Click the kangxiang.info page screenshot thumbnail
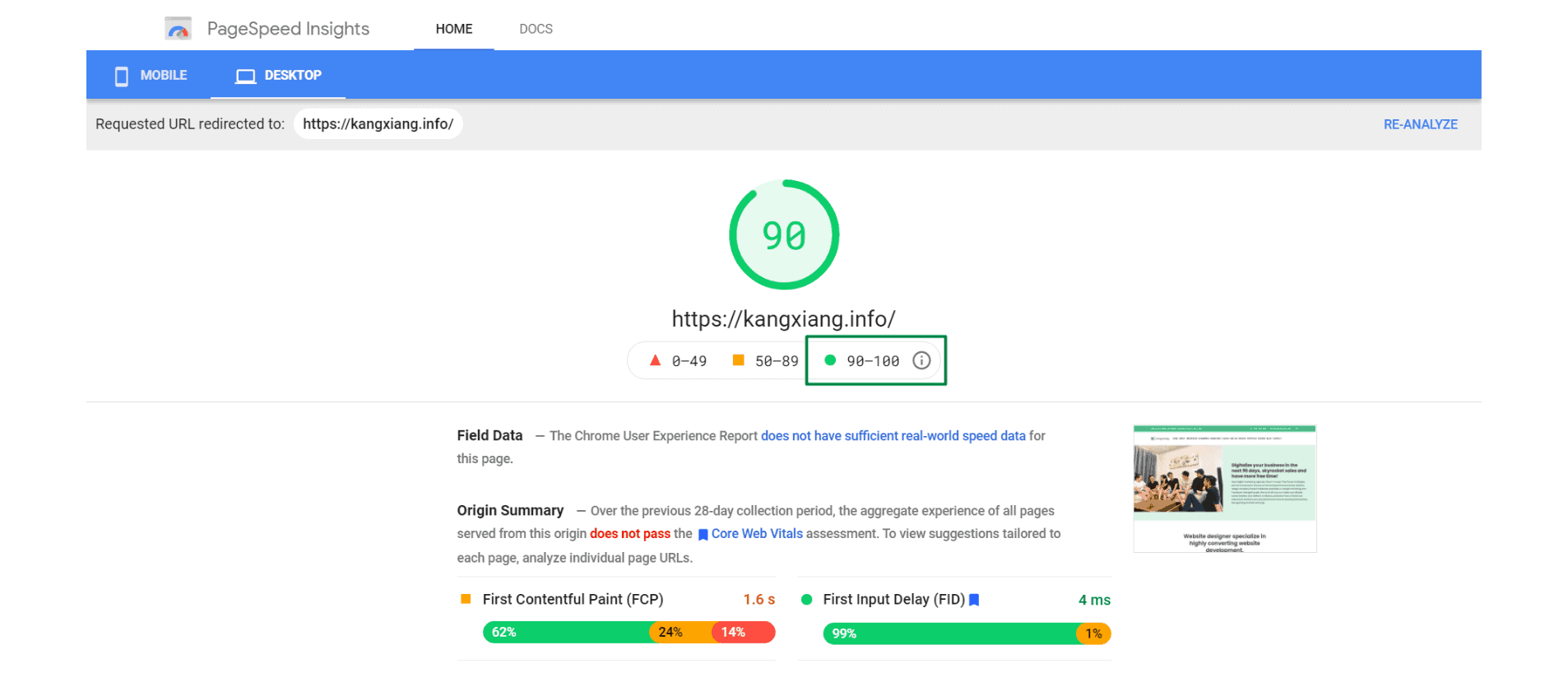Screen dimensions: 1568x673 click(x=1224, y=489)
